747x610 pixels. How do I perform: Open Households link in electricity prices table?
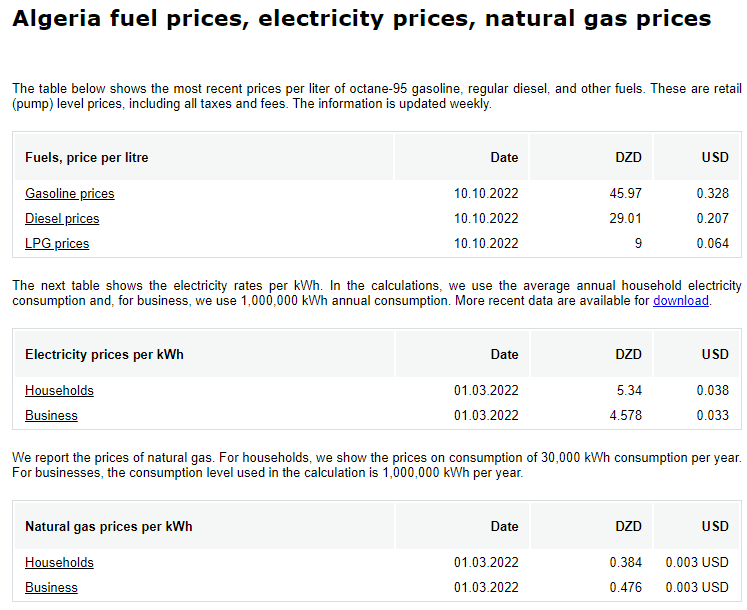click(59, 391)
